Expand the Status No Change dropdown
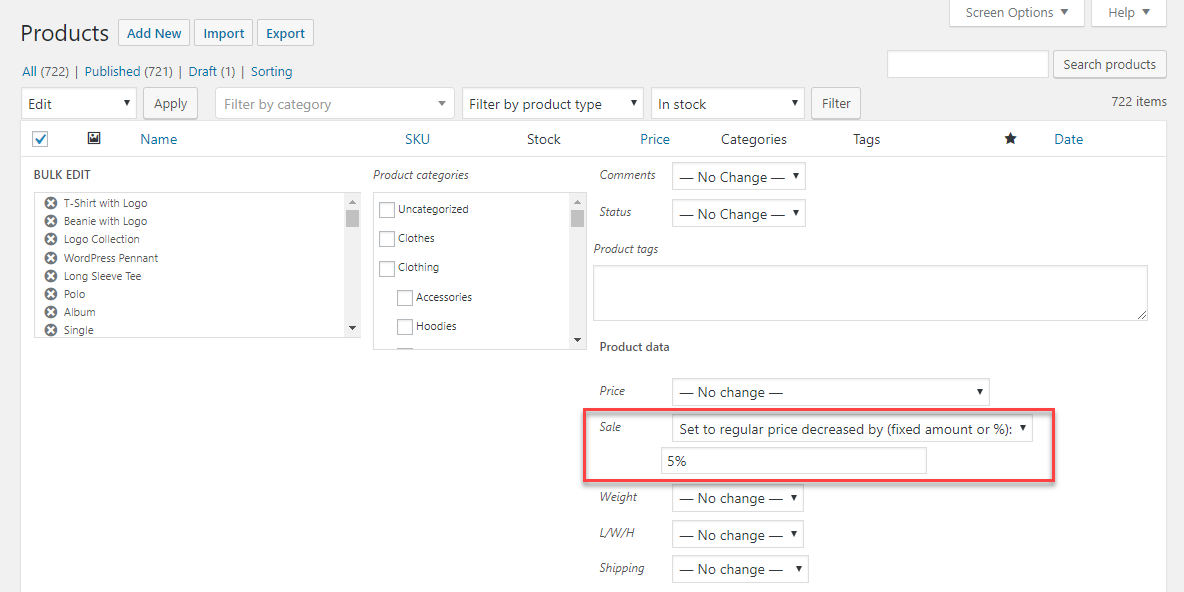 [738, 214]
